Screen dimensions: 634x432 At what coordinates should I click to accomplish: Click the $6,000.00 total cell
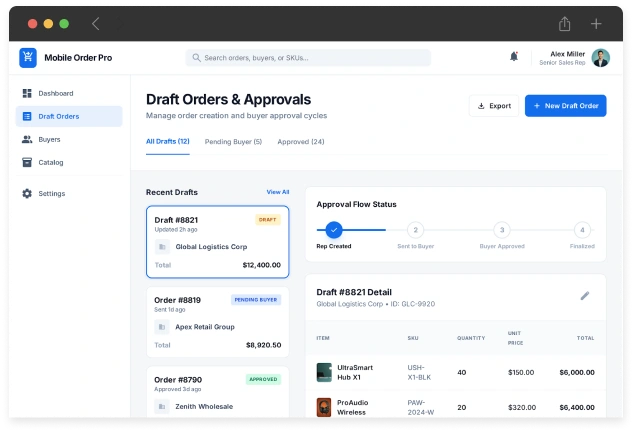(577, 373)
